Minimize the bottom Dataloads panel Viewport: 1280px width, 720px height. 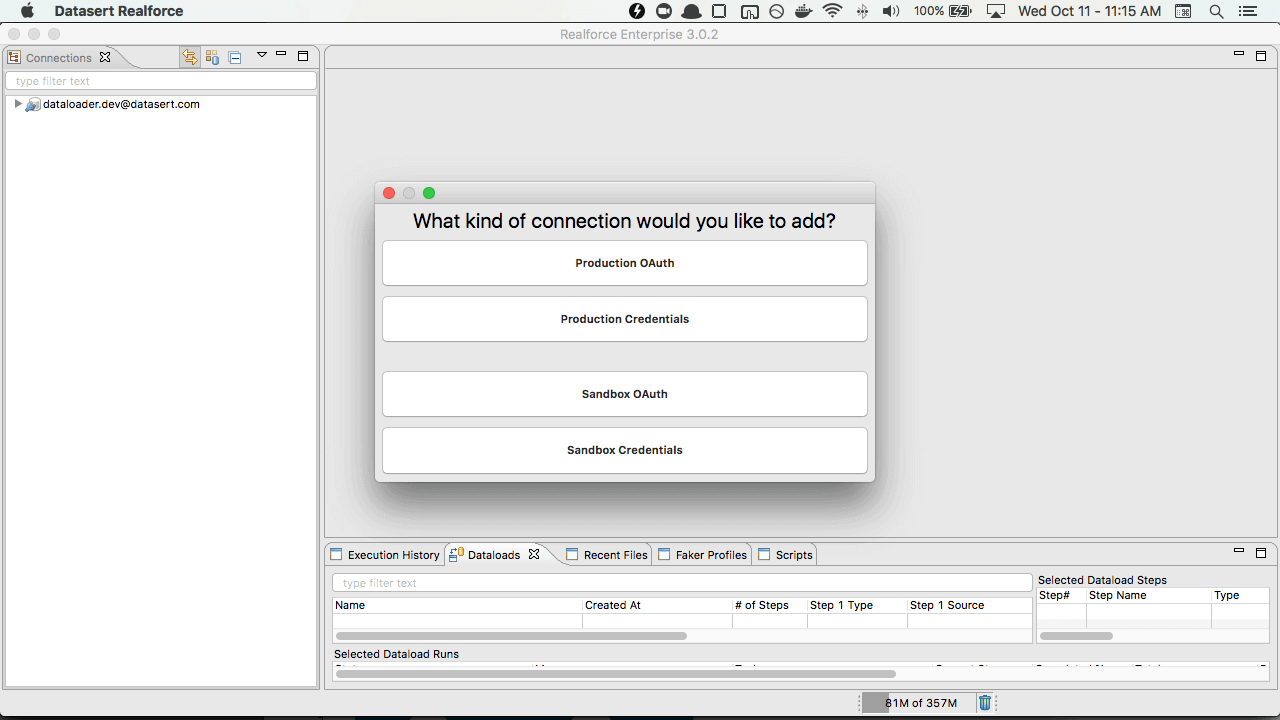[x=1239, y=550]
